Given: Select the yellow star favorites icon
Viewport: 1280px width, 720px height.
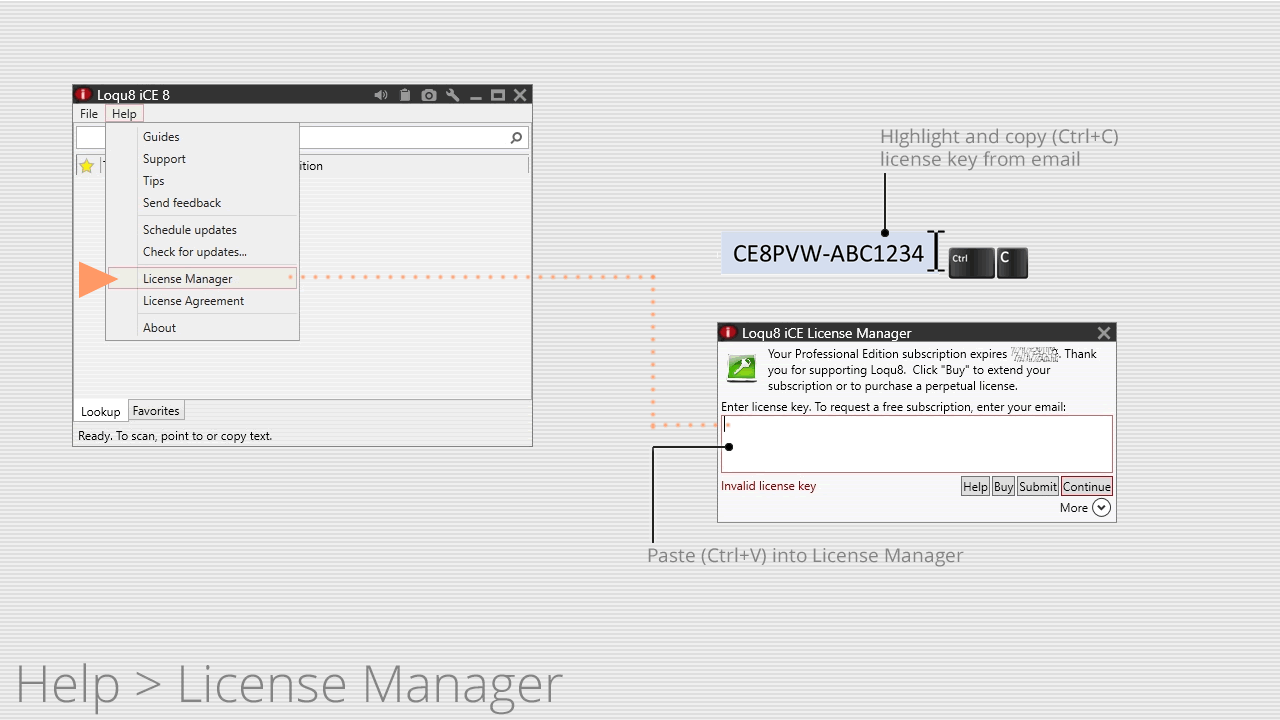Looking at the screenshot, I should click(x=86, y=166).
